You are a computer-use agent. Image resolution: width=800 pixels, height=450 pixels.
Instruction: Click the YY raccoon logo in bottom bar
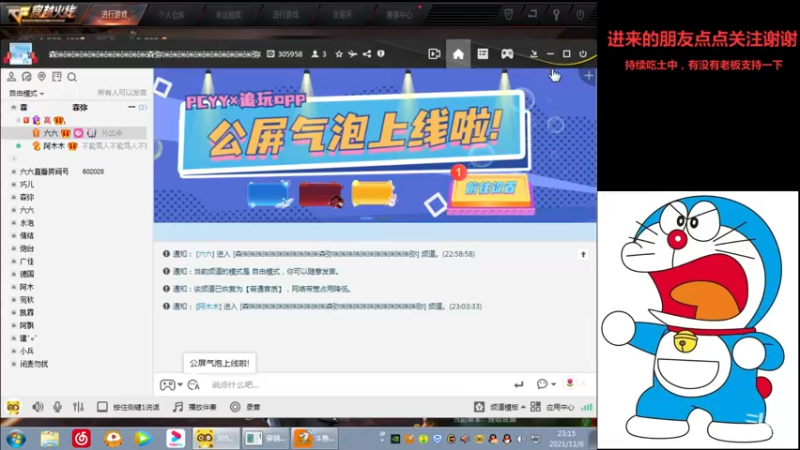13,407
